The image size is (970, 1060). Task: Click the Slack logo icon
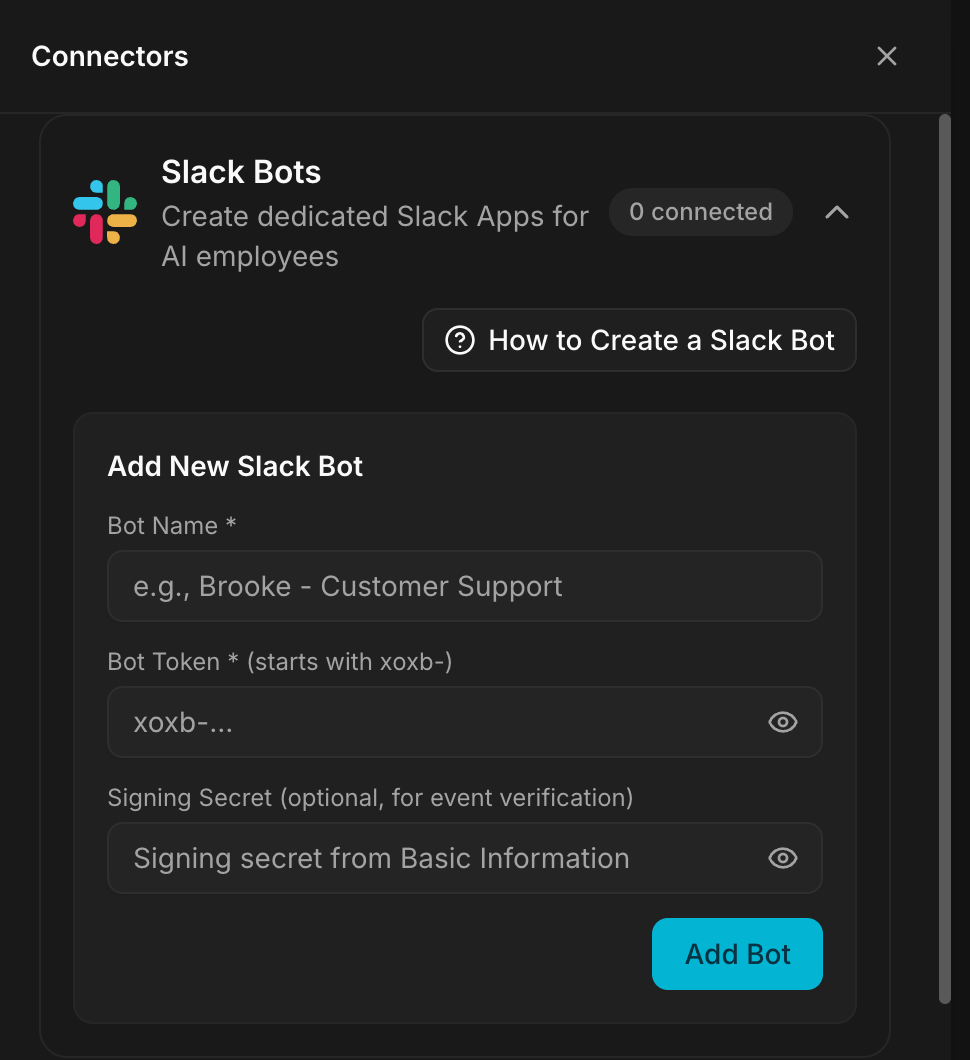[105, 212]
